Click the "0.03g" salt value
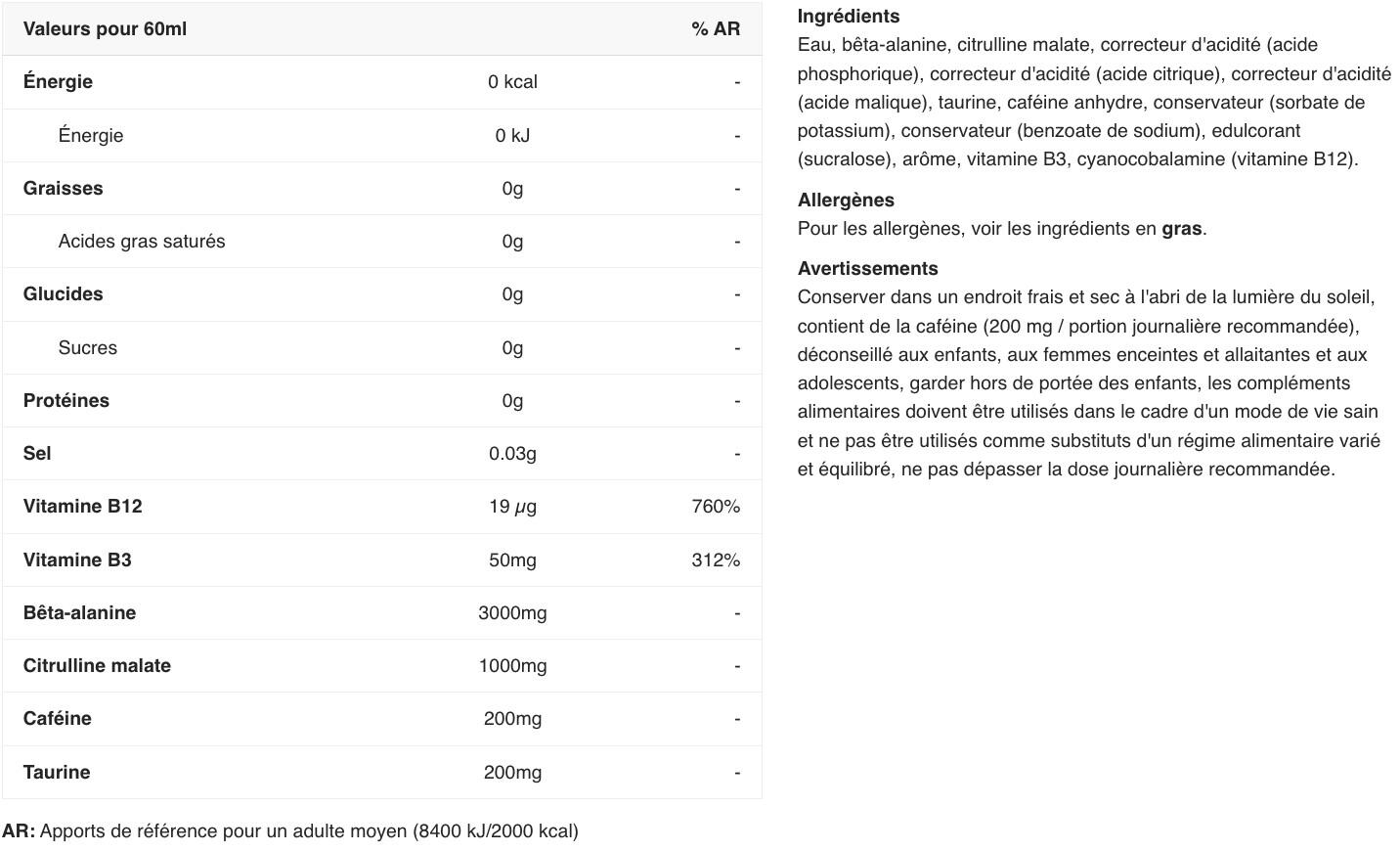 pyautogui.click(x=512, y=454)
